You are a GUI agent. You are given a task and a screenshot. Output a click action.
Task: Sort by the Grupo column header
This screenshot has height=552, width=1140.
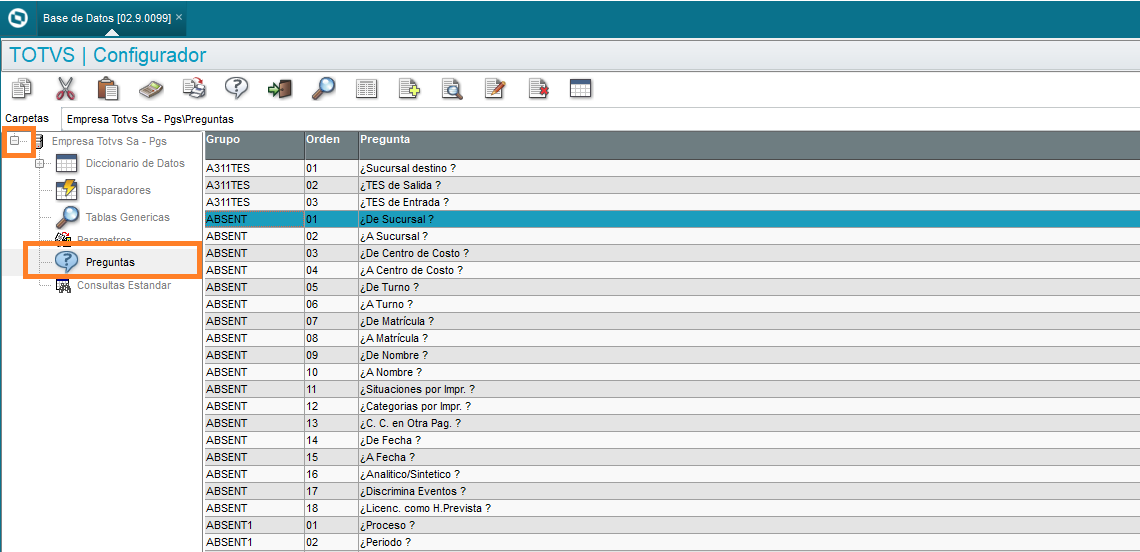coord(254,145)
